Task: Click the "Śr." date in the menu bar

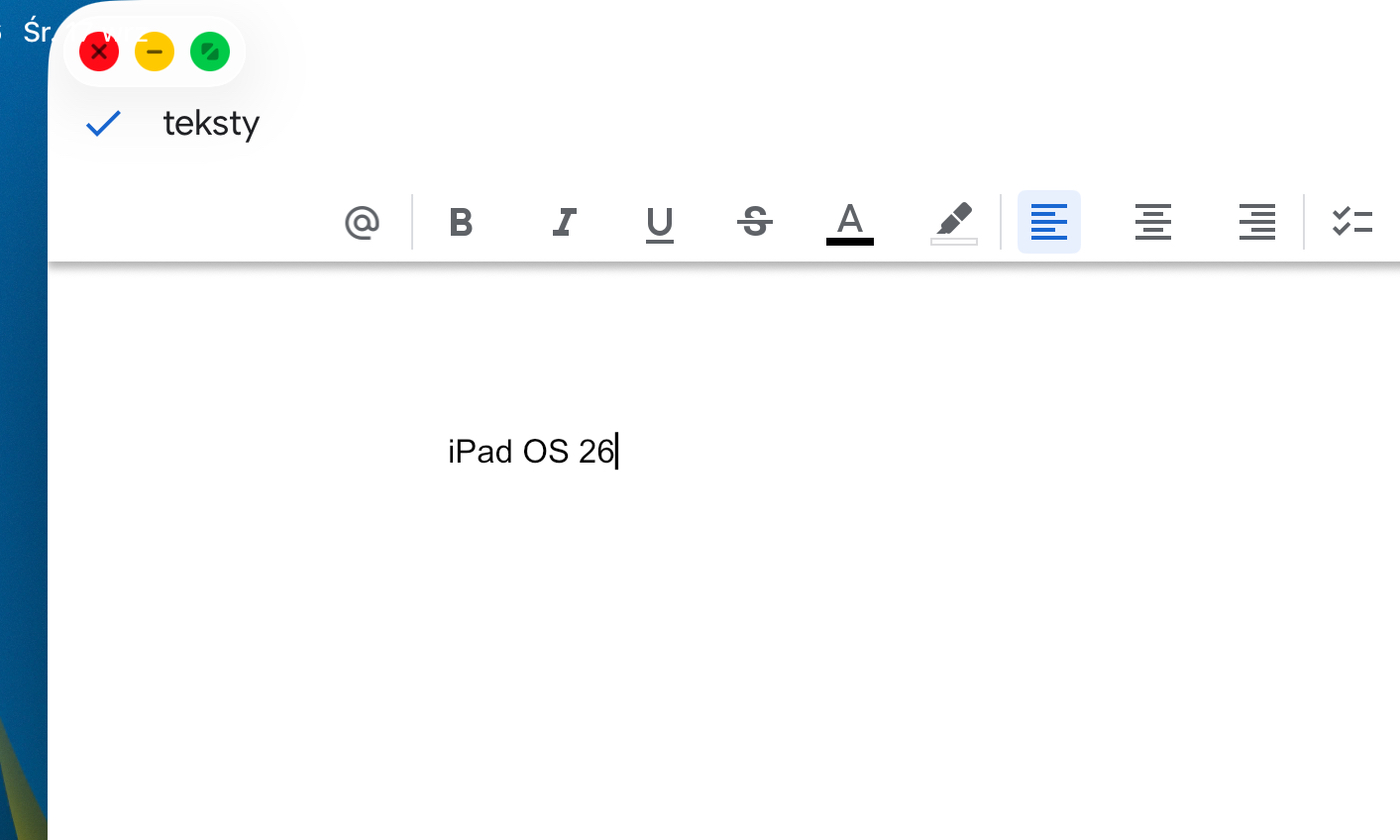Action: click(x=36, y=31)
